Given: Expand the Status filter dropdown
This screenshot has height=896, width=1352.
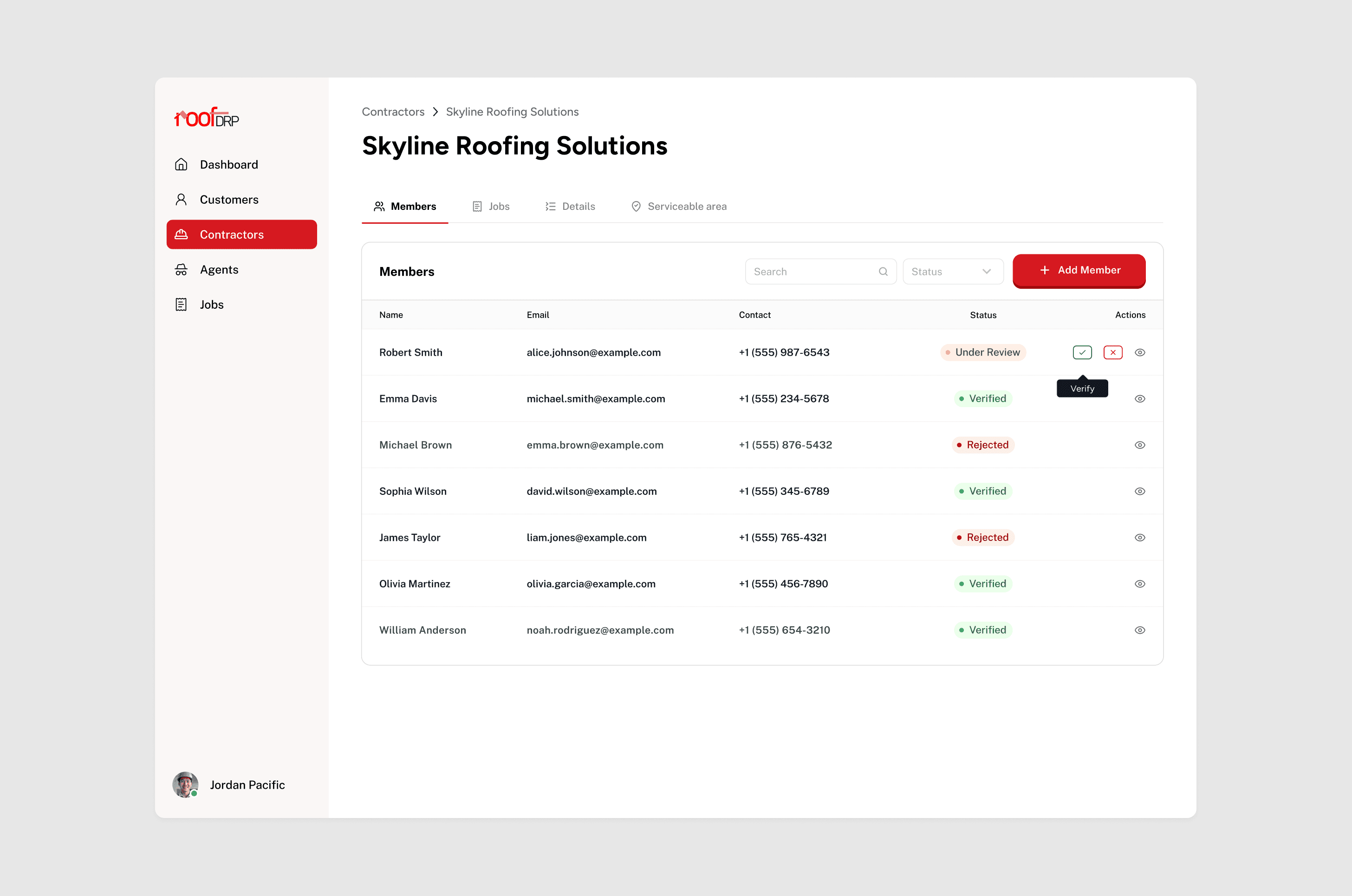Looking at the screenshot, I should [x=953, y=272].
